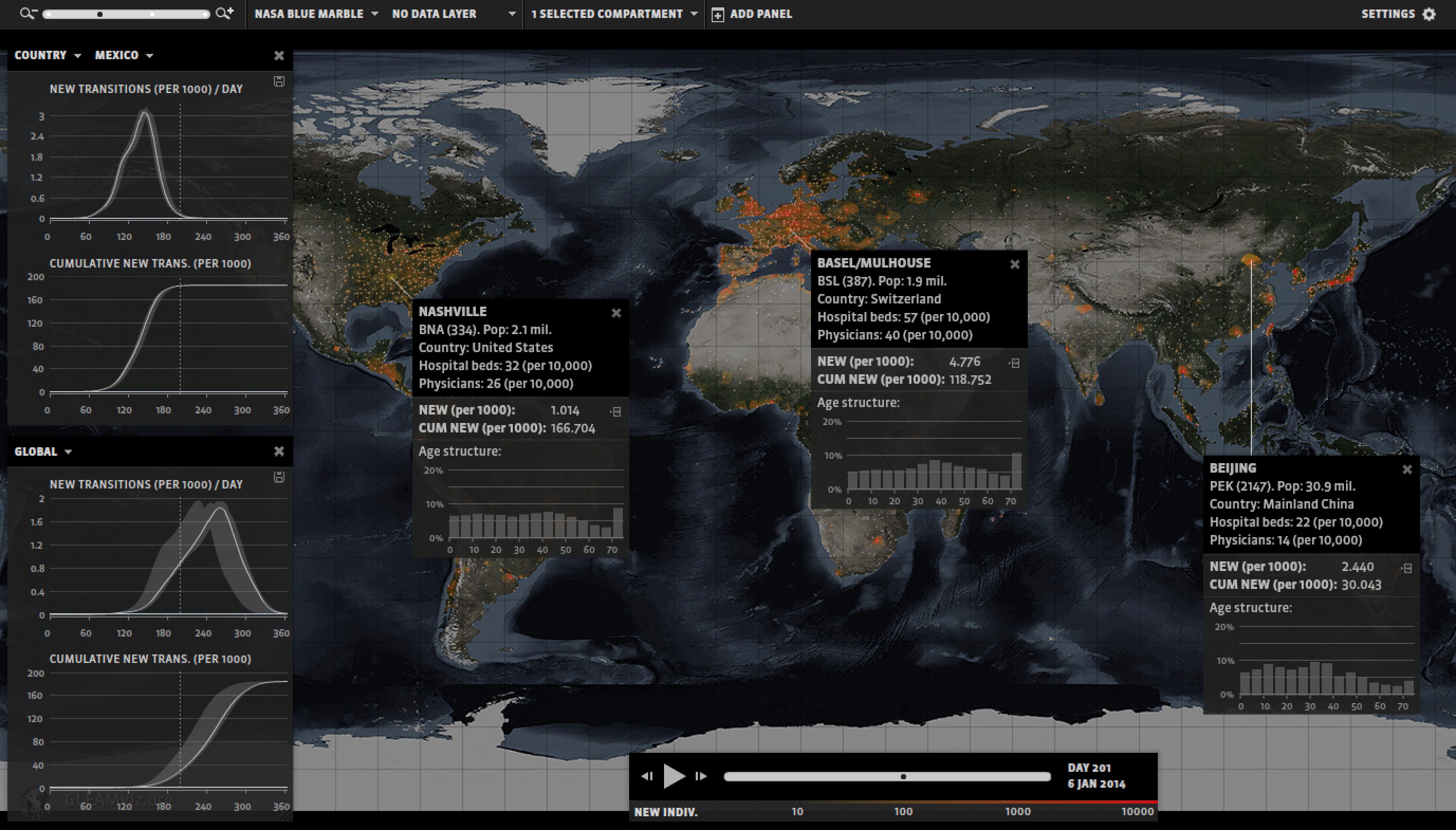Save the Global panel chart data
Screen dimensions: 1456x830
(x=279, y=477)
